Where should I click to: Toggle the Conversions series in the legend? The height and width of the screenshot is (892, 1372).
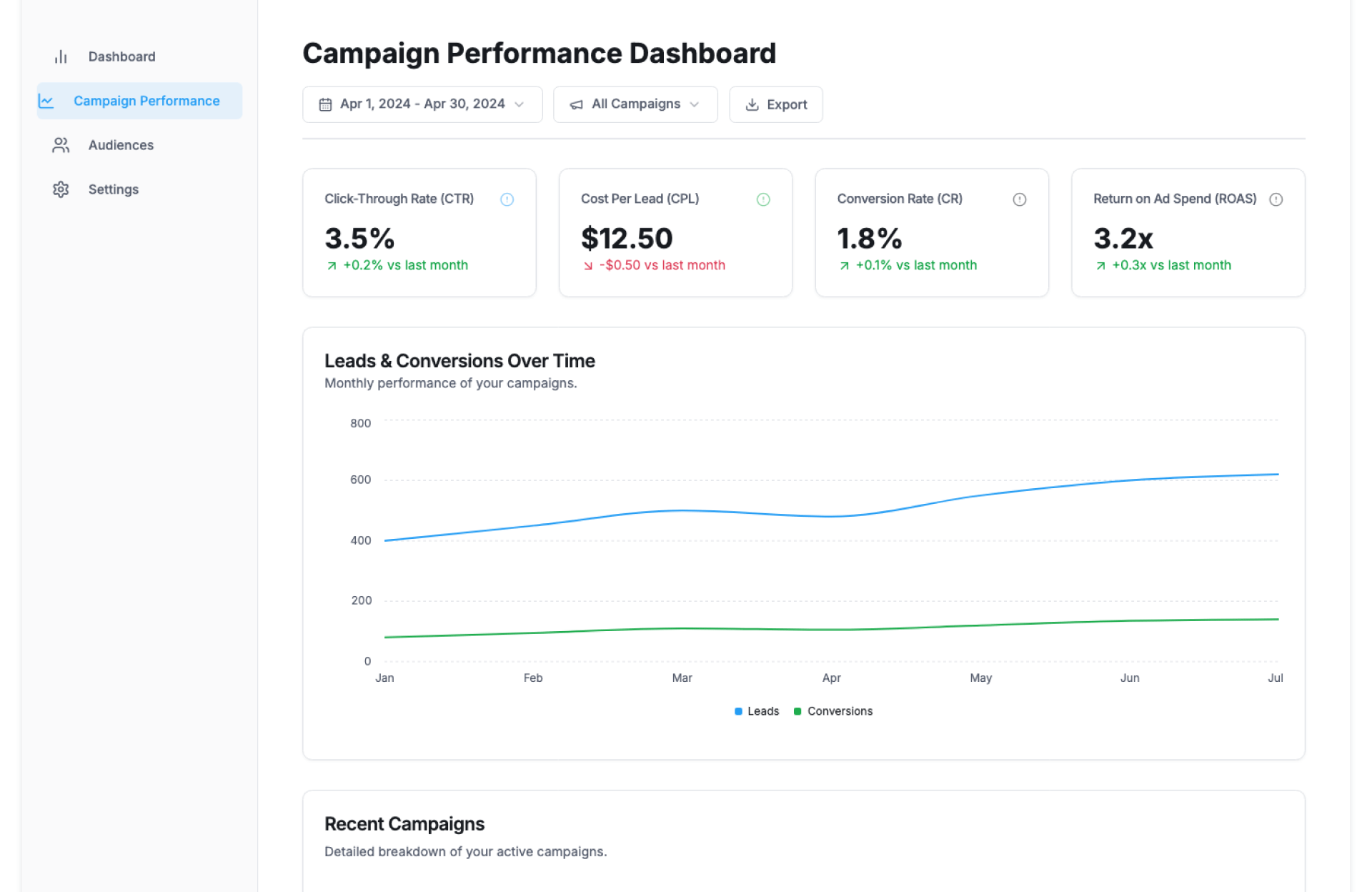tap(833, 711)
